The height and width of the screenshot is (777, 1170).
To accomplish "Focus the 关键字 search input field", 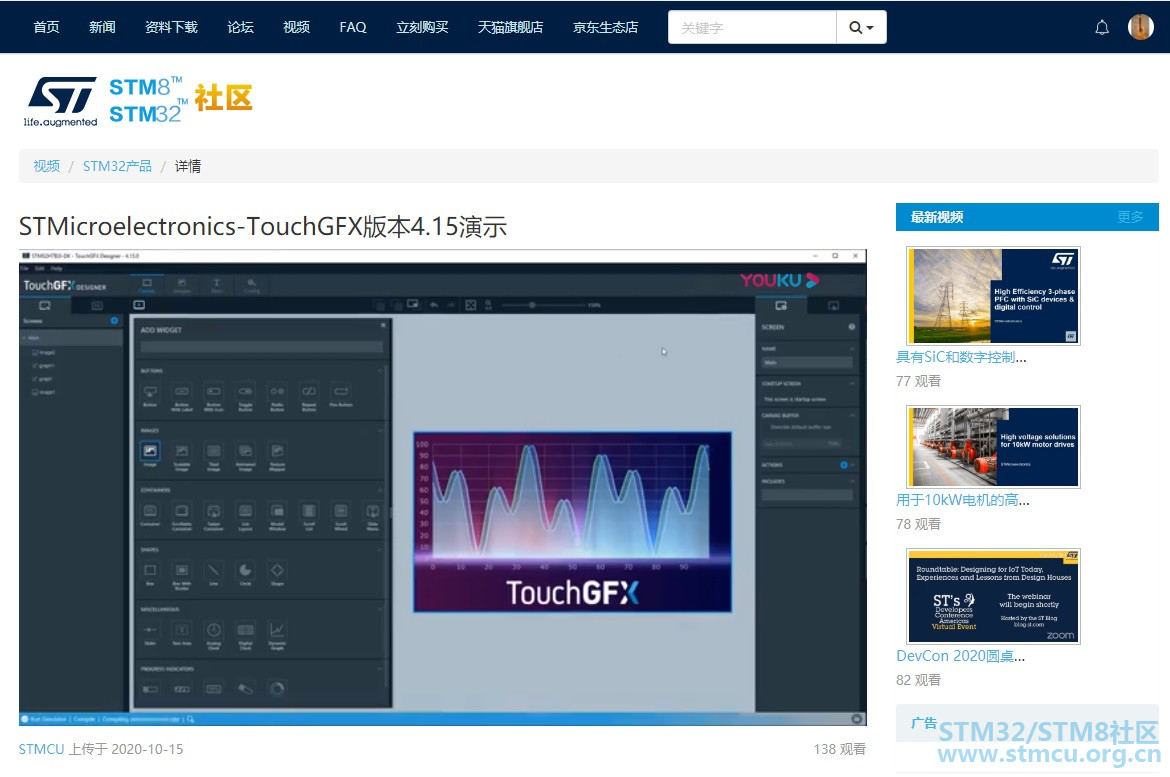I will pyautogui.click(x=752, y=28).
